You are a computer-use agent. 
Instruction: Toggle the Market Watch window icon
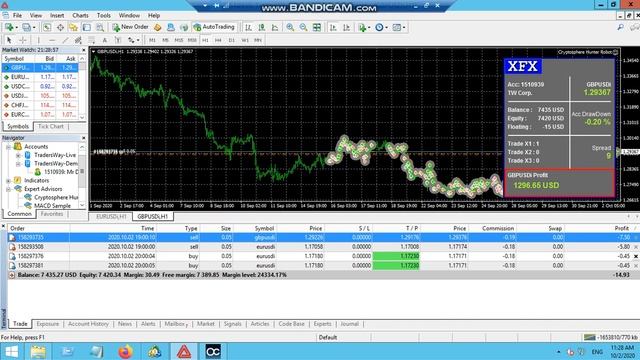47,27
